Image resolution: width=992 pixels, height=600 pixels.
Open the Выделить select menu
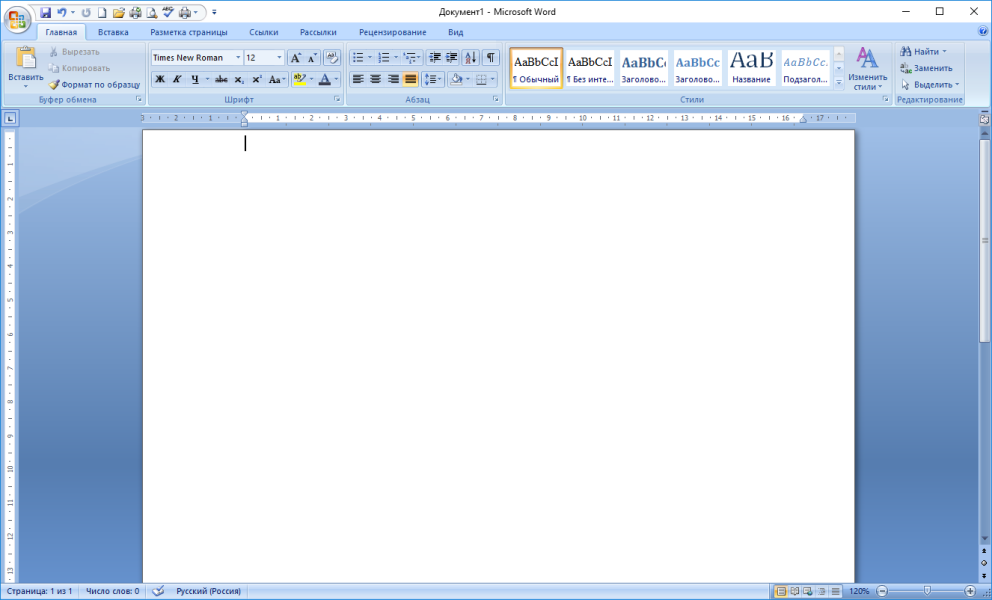(x=930, y=84)
